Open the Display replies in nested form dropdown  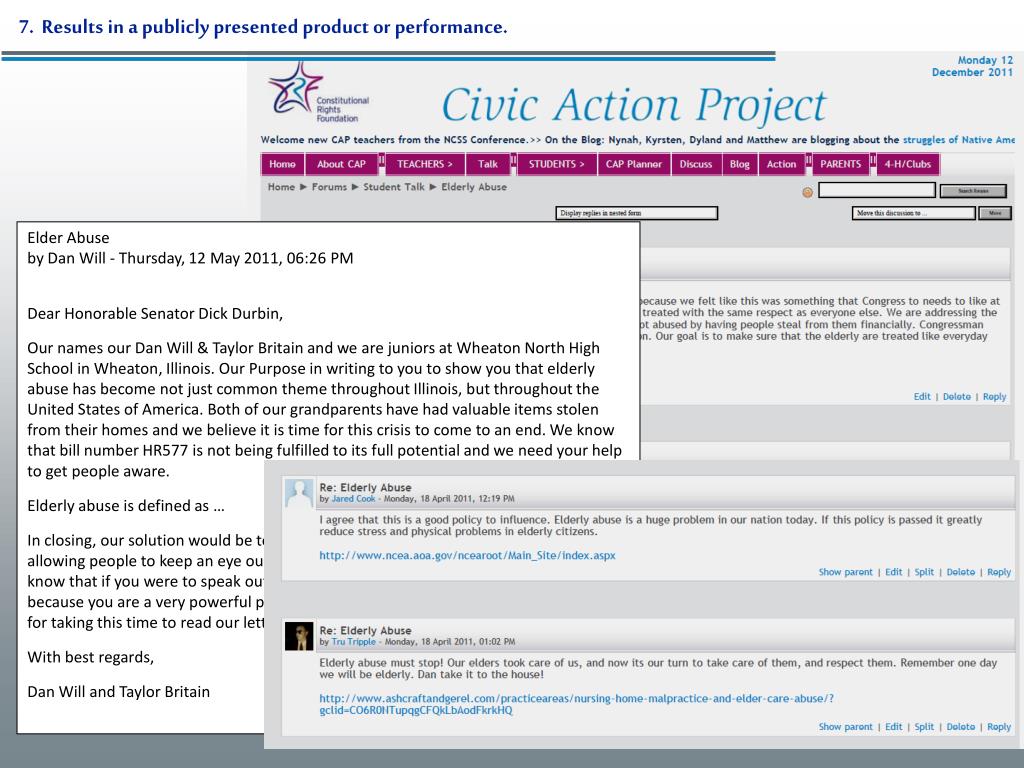click(x=636, y=213)
